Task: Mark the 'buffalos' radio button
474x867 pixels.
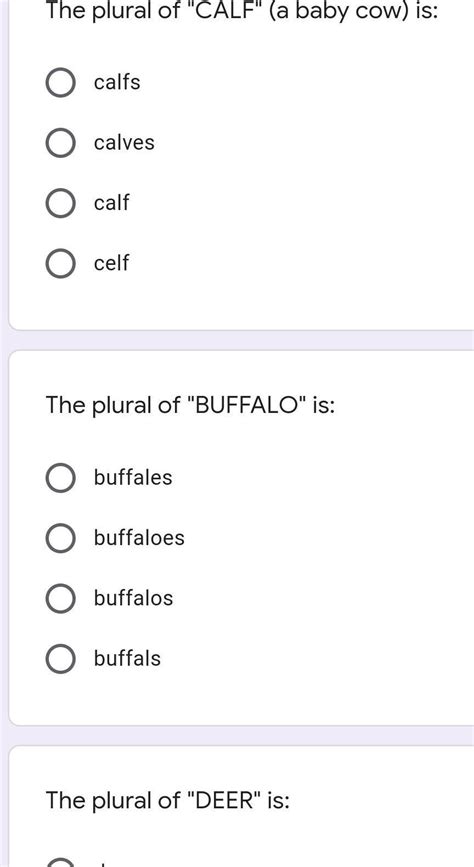Action: (60, 598)
